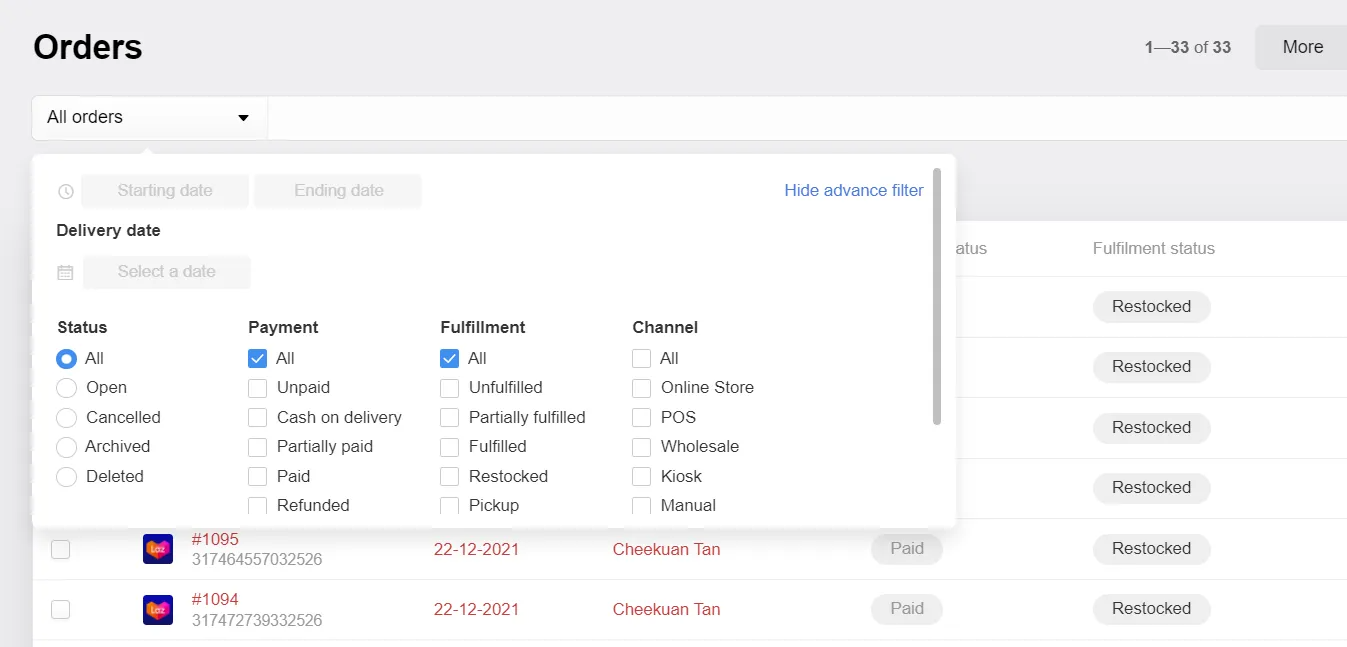Check the Online Store channel filter
This screenshot has width=1347, height=647.
coord(640,387)
